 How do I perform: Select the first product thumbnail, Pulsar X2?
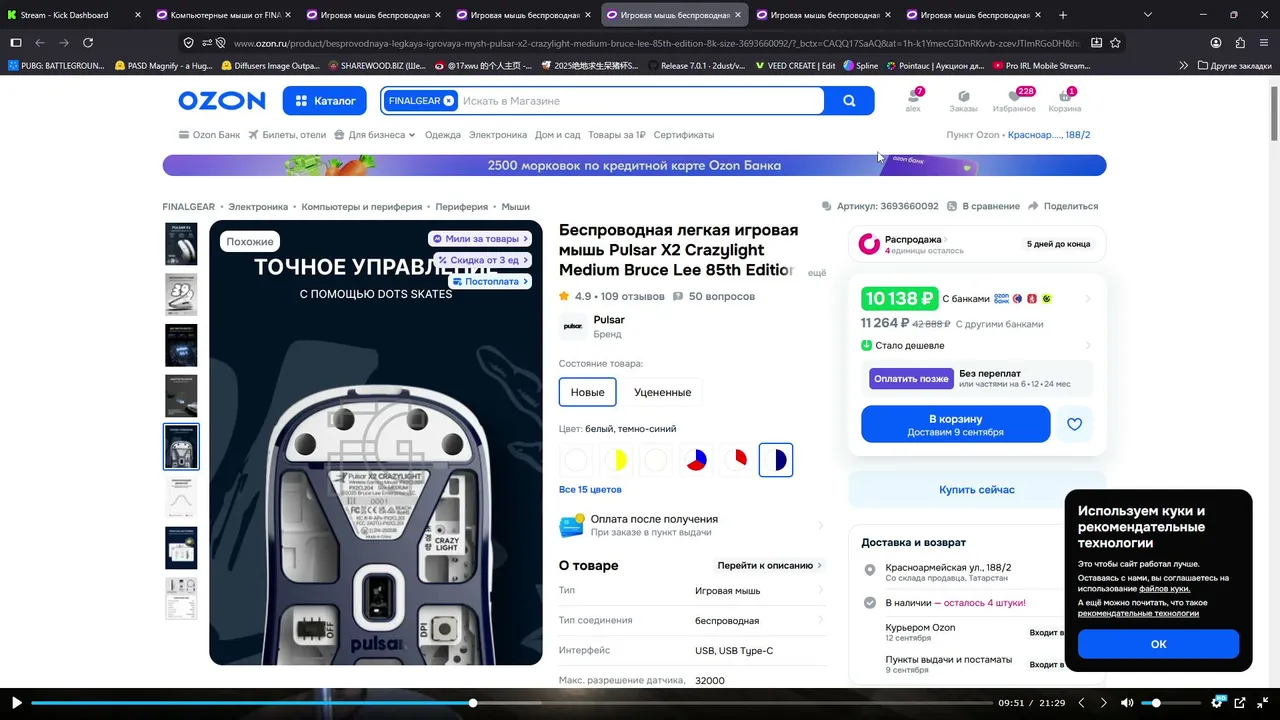tap(181, 244)
